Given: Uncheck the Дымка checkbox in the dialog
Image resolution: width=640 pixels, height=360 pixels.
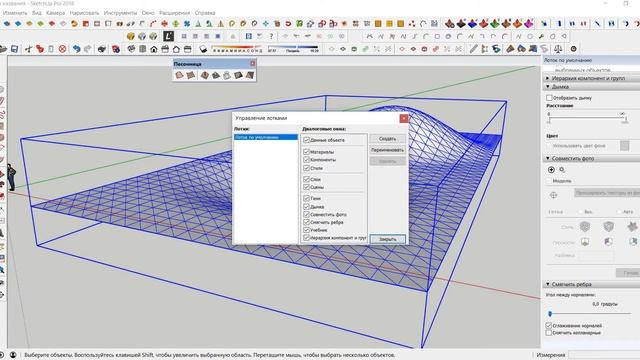Looking at the screenshot, I should 307,207.
